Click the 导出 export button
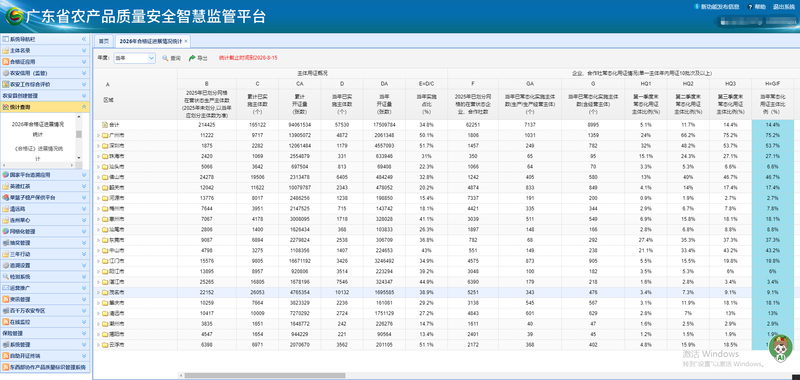800x380 pixels. [198, 58]
